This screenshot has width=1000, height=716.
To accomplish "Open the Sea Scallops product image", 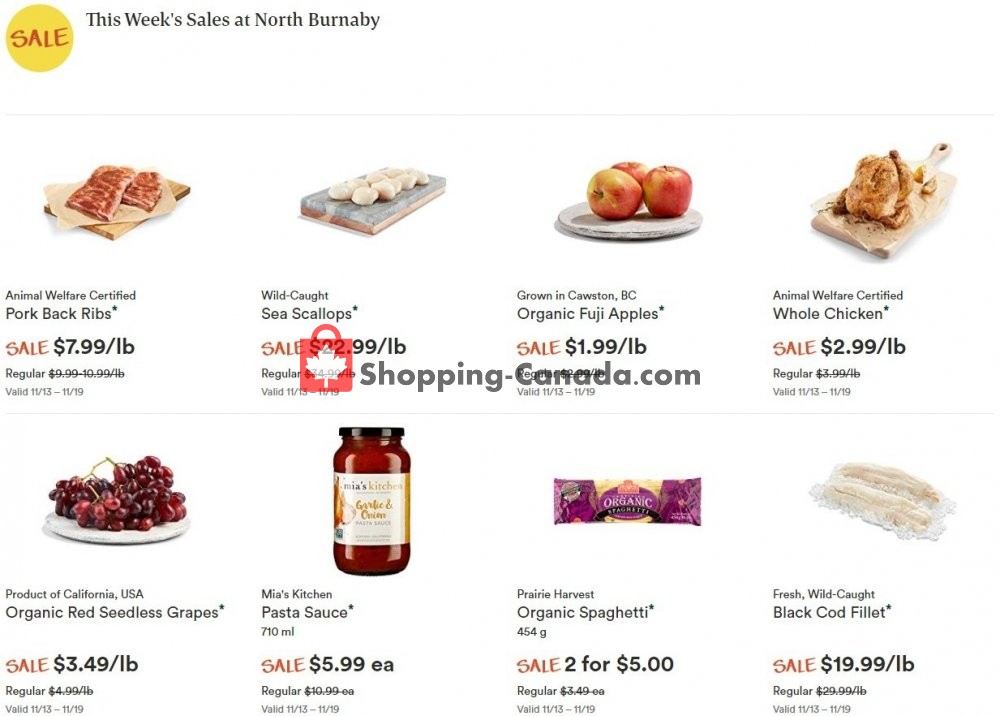I will coord(372,198).
